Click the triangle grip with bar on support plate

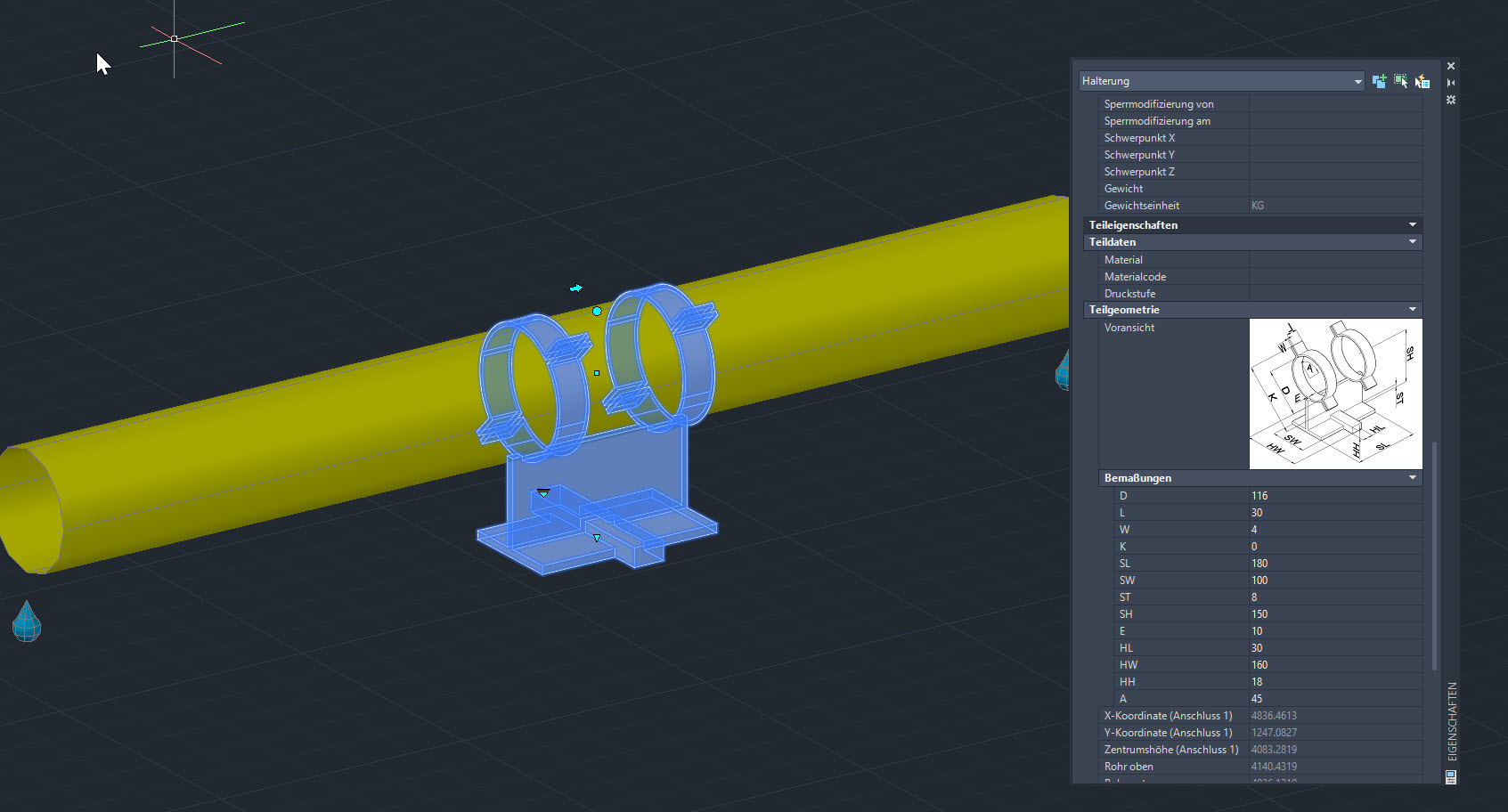coord(543,492)
